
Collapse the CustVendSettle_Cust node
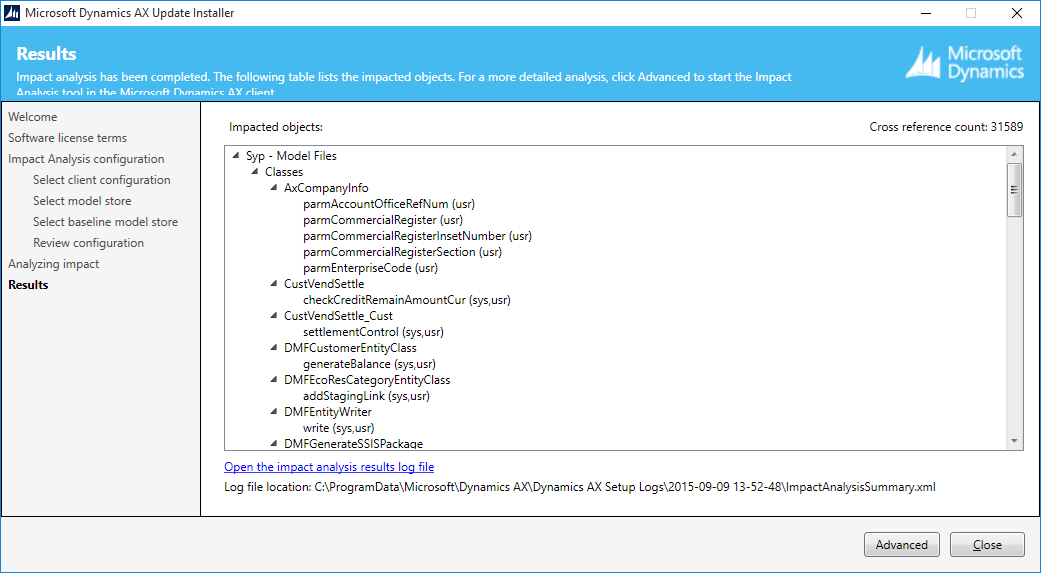274,315
